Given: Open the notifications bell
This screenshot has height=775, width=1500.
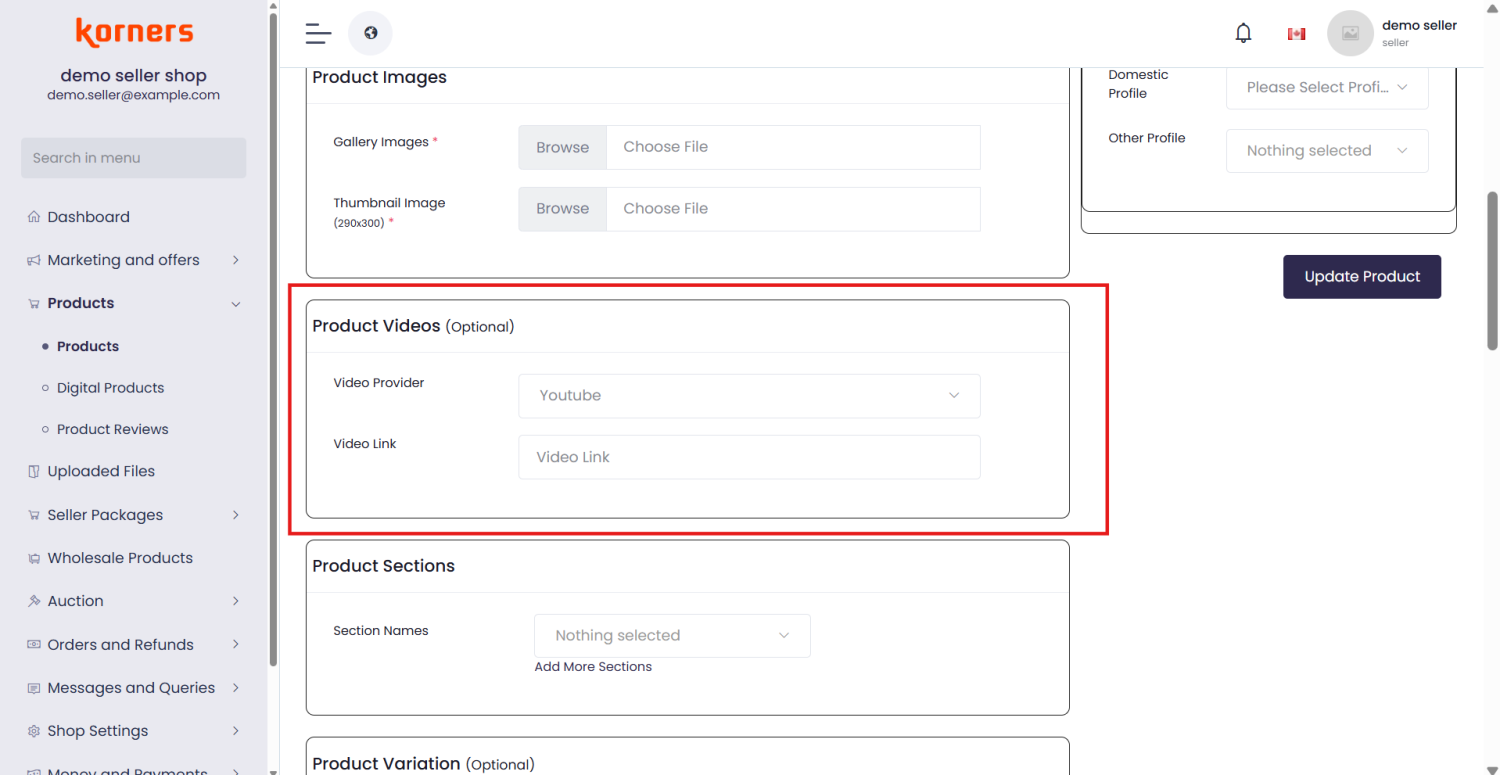Looking at the screenshot, I should tap(1243, 34).
